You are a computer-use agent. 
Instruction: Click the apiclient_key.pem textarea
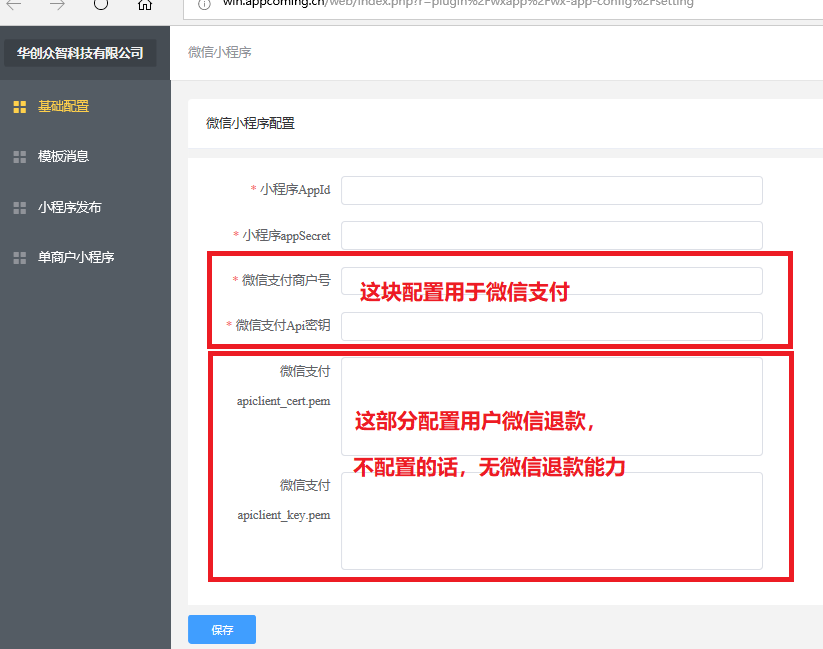click(552, 521)
